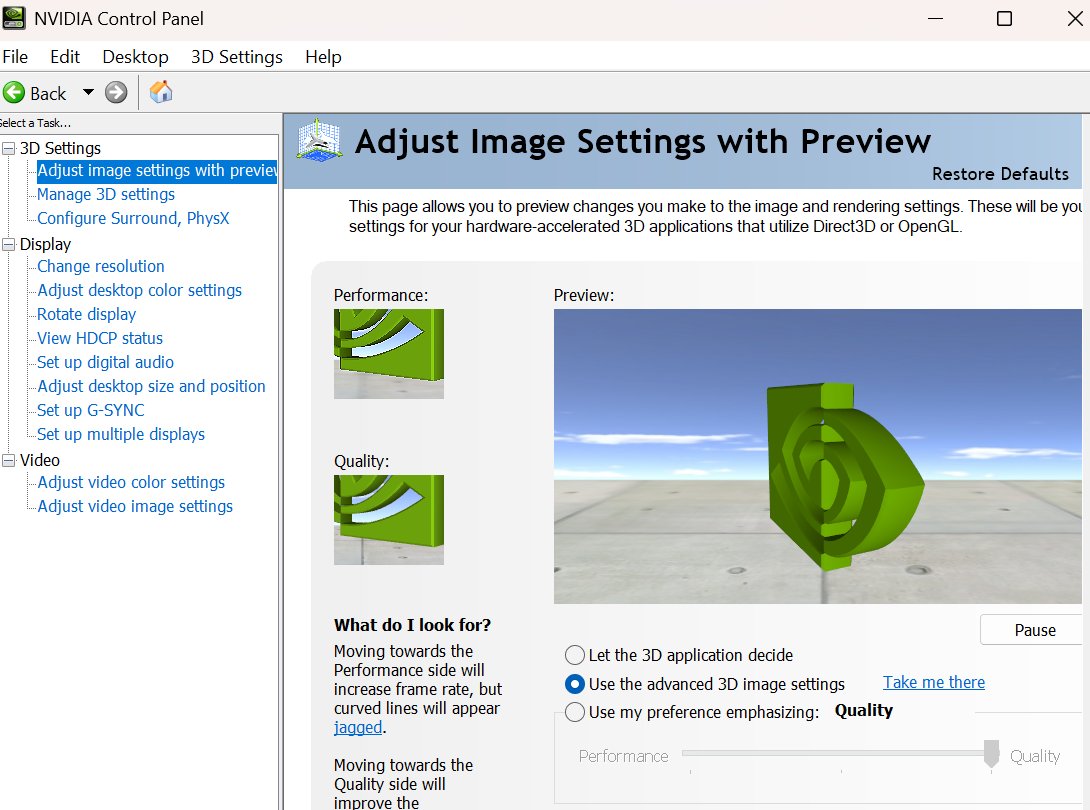Viewport: 1090px width, 810px height.
Task: Open the Desktop menu
Action: point(136,56)
